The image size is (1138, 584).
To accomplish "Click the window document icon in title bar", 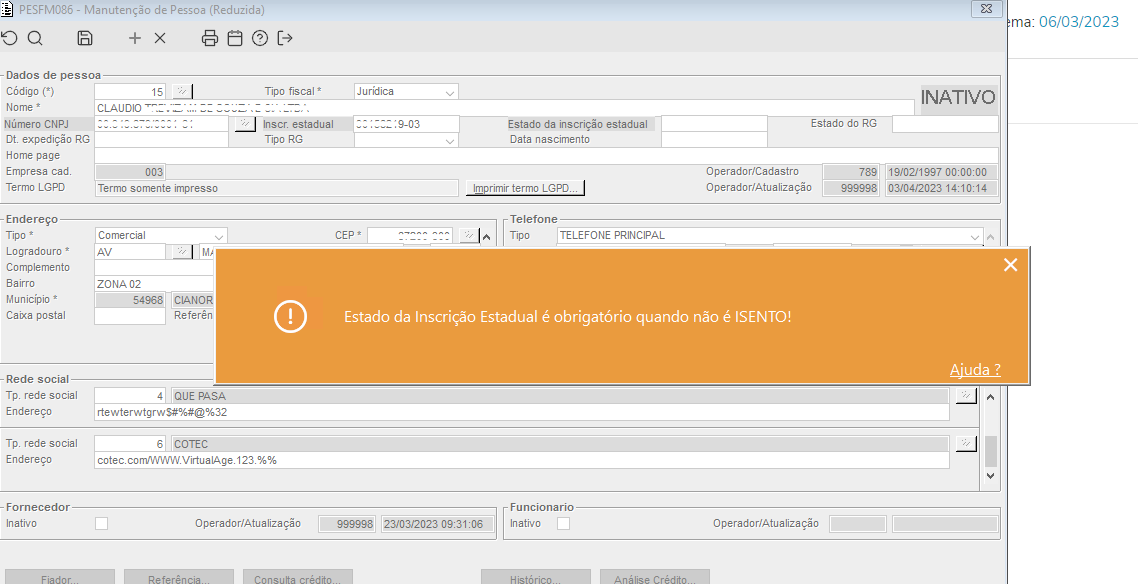I will point(8,9).
